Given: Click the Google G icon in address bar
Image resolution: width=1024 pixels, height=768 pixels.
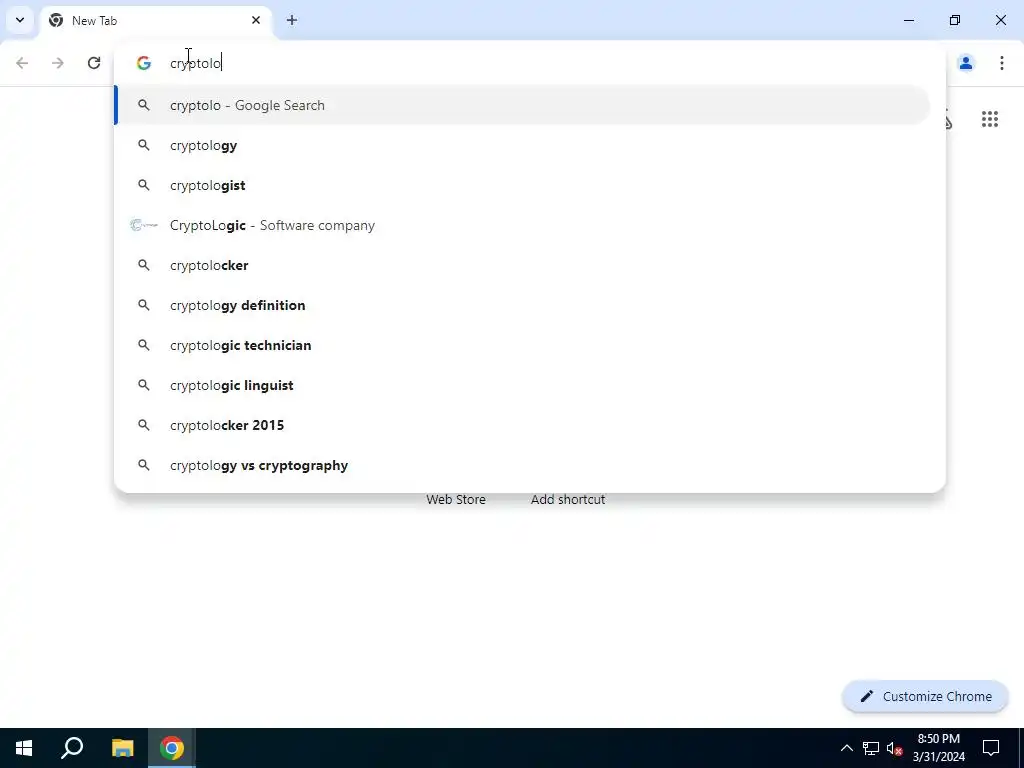Looking at the screenshot, I should pos(144,63).
